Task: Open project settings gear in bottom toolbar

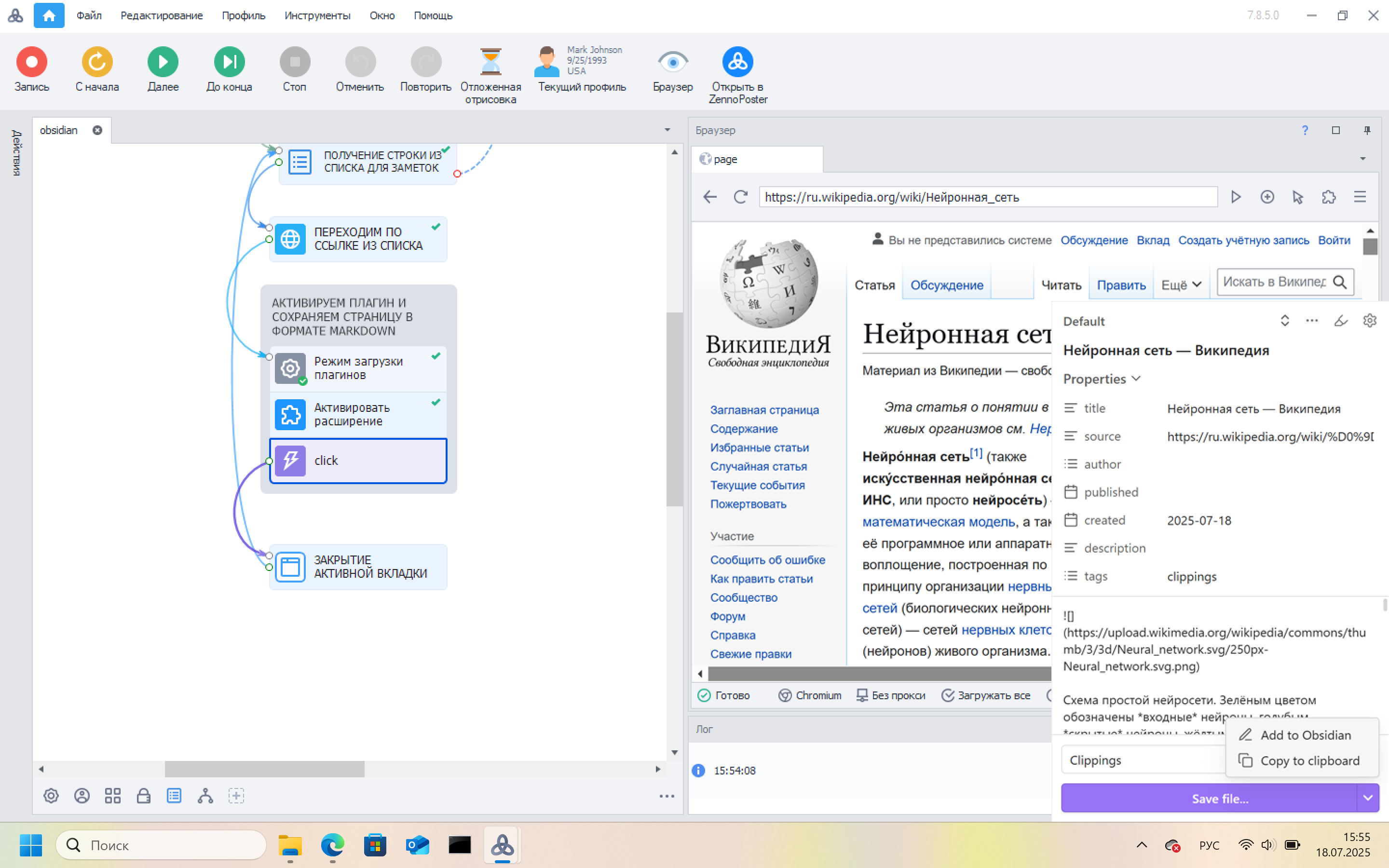Action: point(51,796)
